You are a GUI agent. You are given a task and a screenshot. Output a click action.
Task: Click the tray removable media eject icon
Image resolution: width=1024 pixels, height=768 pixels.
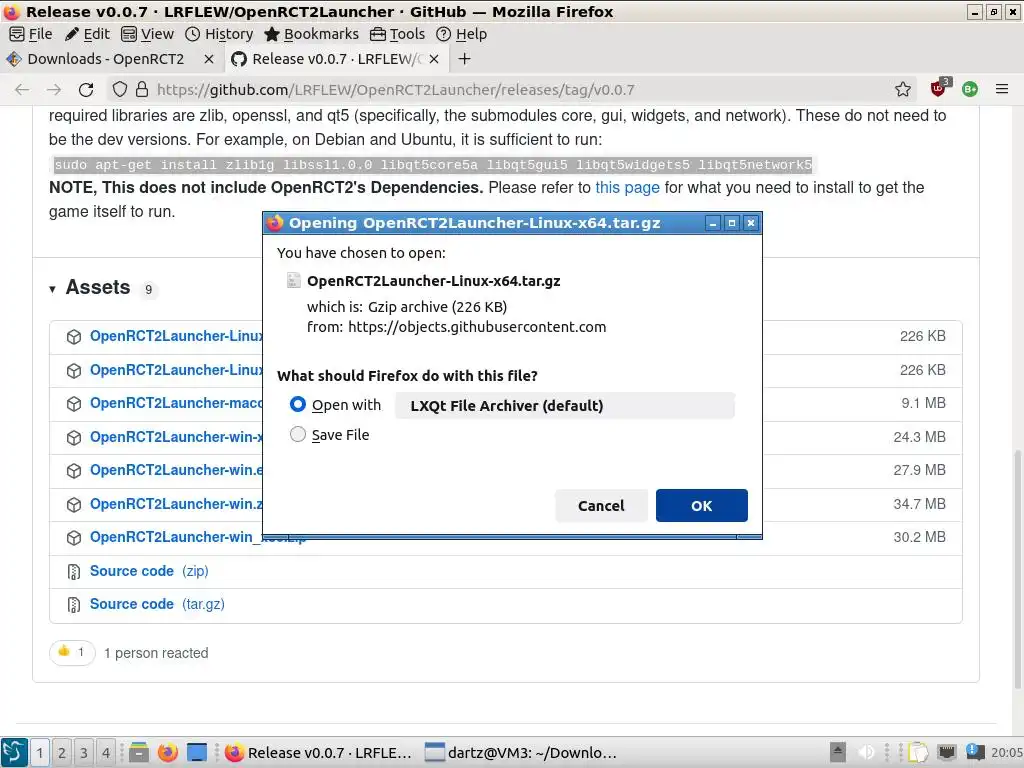point(838,752)
